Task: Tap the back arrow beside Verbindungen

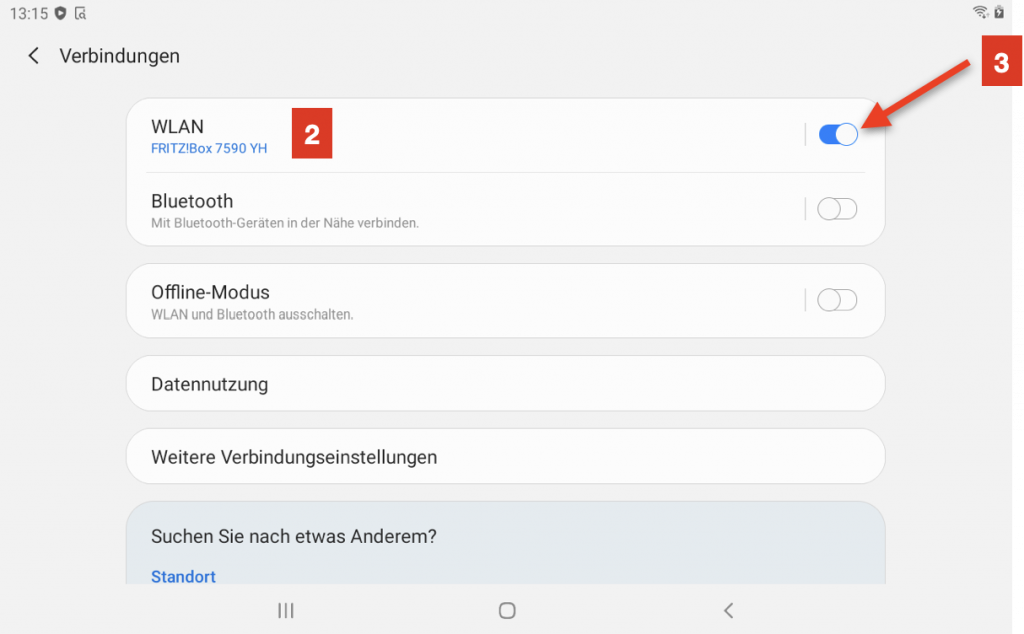Action: pyautogui.click(x=34, y=56)
